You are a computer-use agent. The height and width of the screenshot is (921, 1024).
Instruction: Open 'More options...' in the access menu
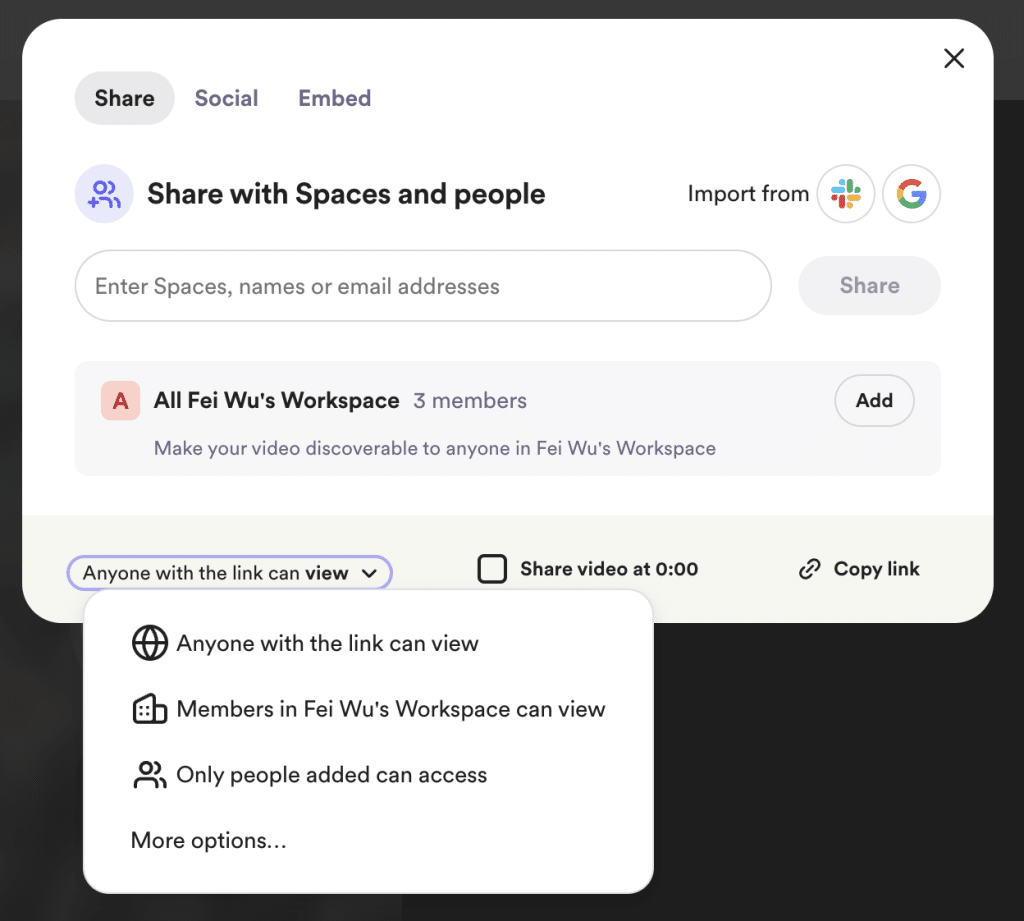click(208, 841)
